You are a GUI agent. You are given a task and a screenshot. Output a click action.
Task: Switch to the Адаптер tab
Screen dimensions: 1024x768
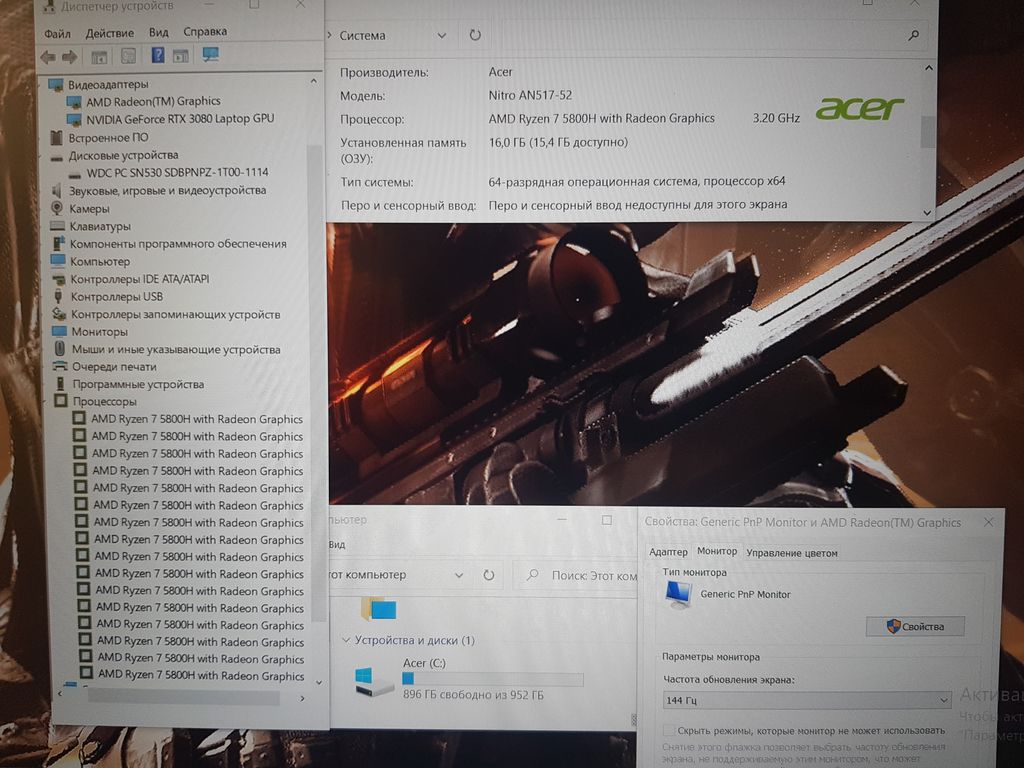pos(668,552)
